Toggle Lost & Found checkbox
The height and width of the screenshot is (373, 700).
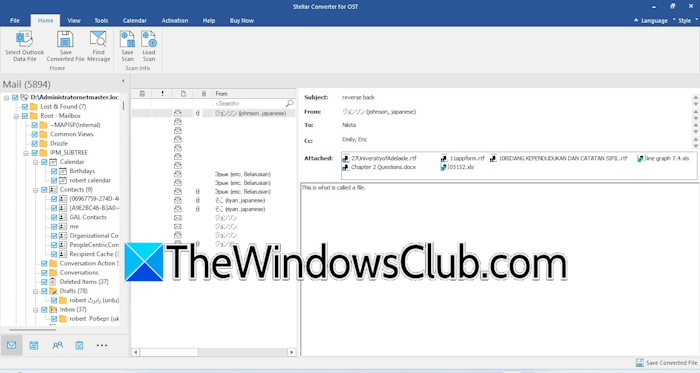coord(25,107)
